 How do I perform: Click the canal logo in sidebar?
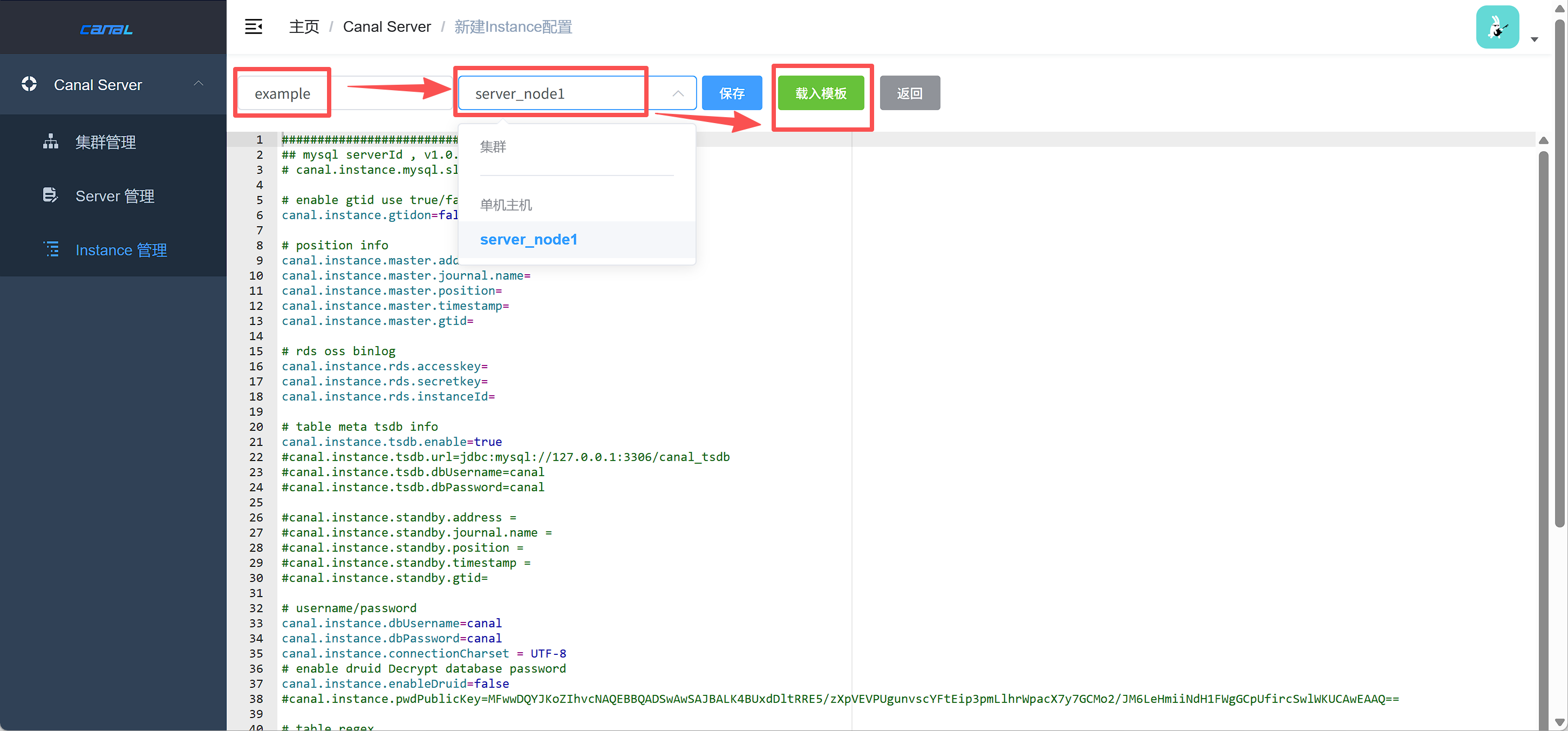pyautogui.click(x=106, y=29)
